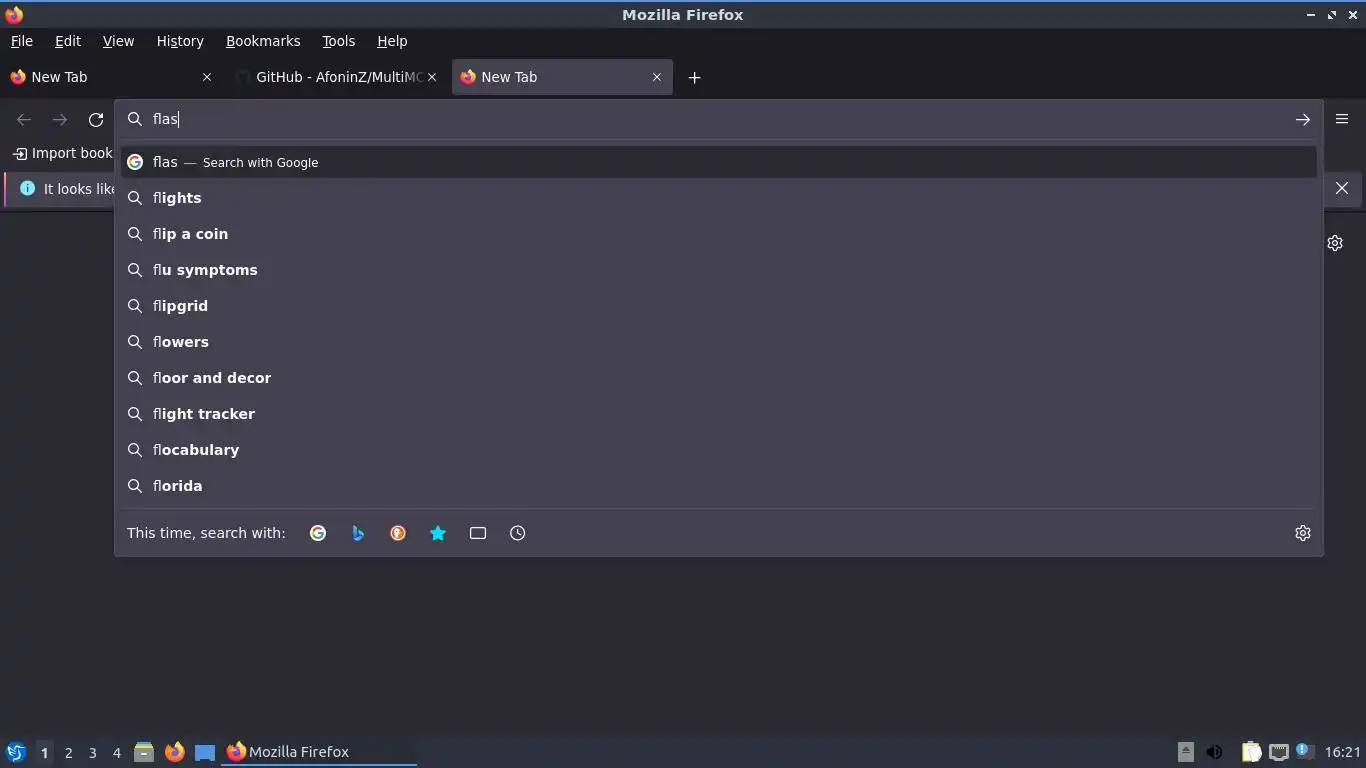The width and height of the screenshot is (1366, 768).
Task: Go back with the back arrow
Action: pyautogui.click(x=24, y=120)
